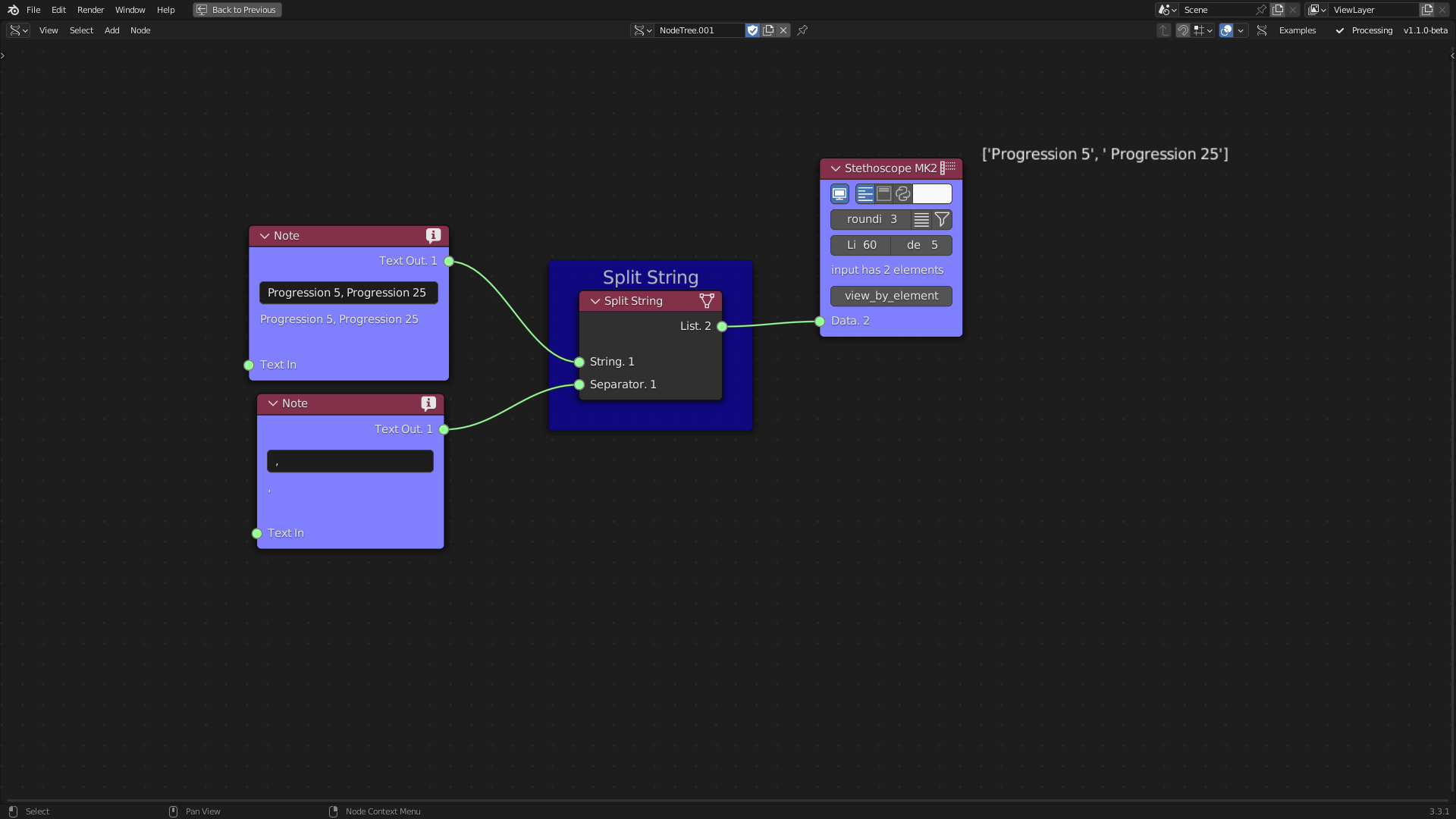
Task: Click the monitor display icon in Stethoscope
Action: [x=839, y=194]
